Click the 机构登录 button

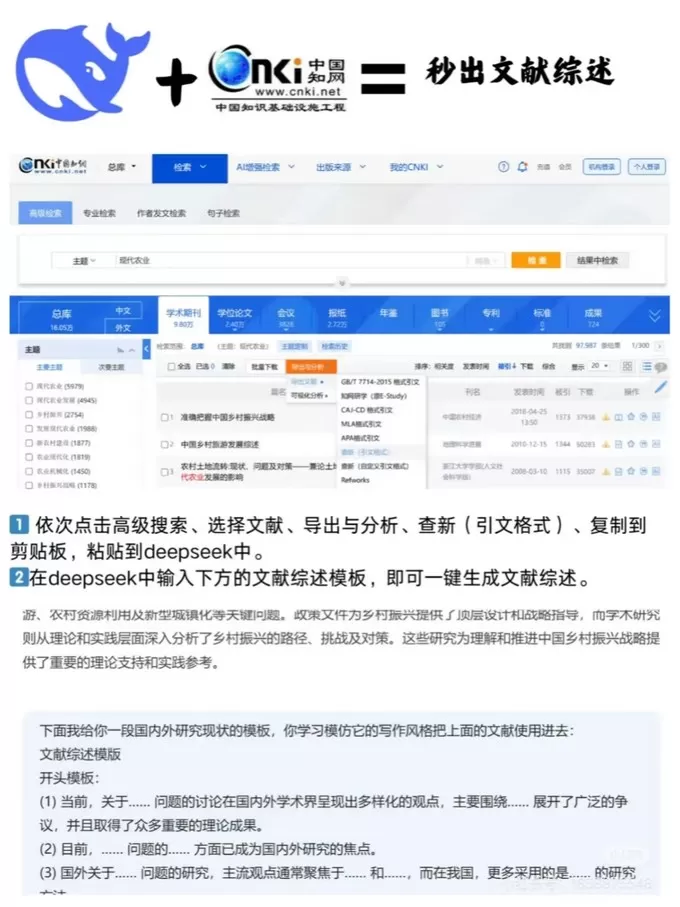click(x=601, y=167)
